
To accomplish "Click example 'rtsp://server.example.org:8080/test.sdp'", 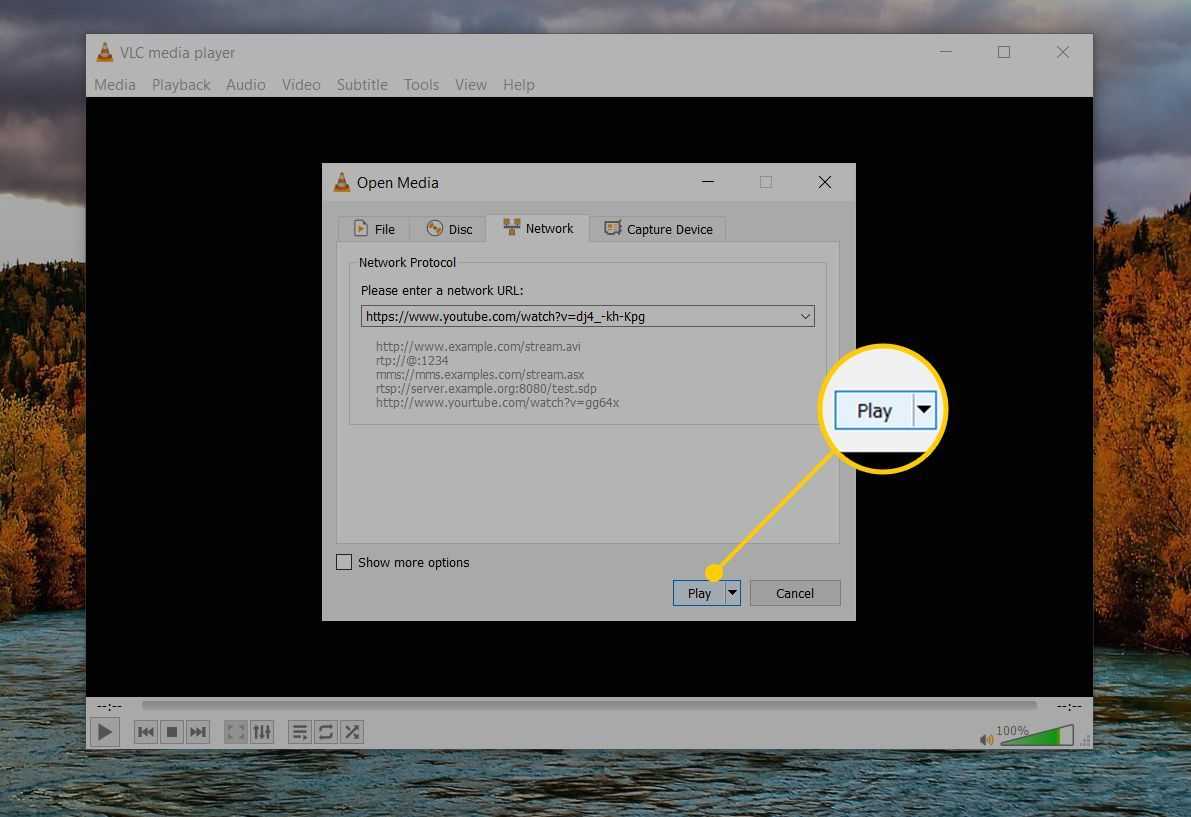I will click(486, 389).
